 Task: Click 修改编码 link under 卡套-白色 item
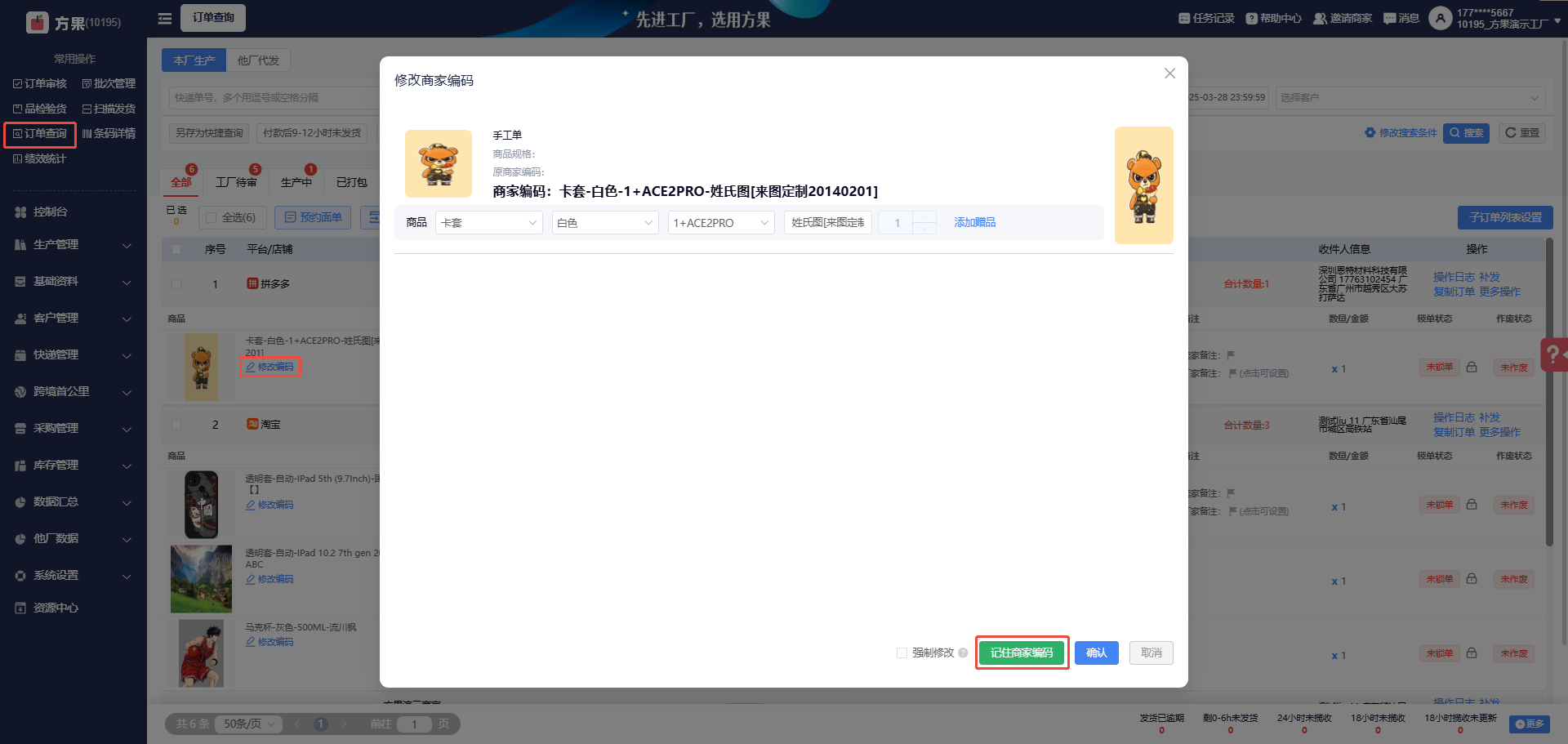(x=270, y=367)
